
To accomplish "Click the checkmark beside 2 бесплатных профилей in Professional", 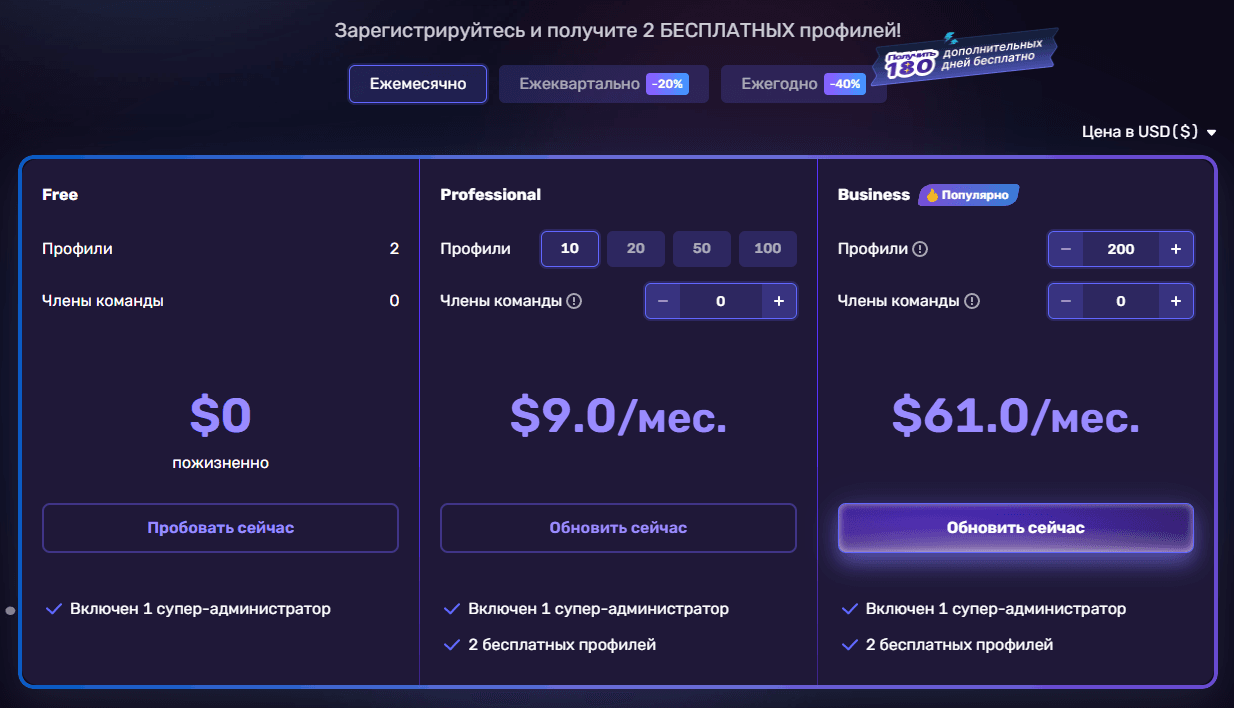I will (x=450, y=644).
